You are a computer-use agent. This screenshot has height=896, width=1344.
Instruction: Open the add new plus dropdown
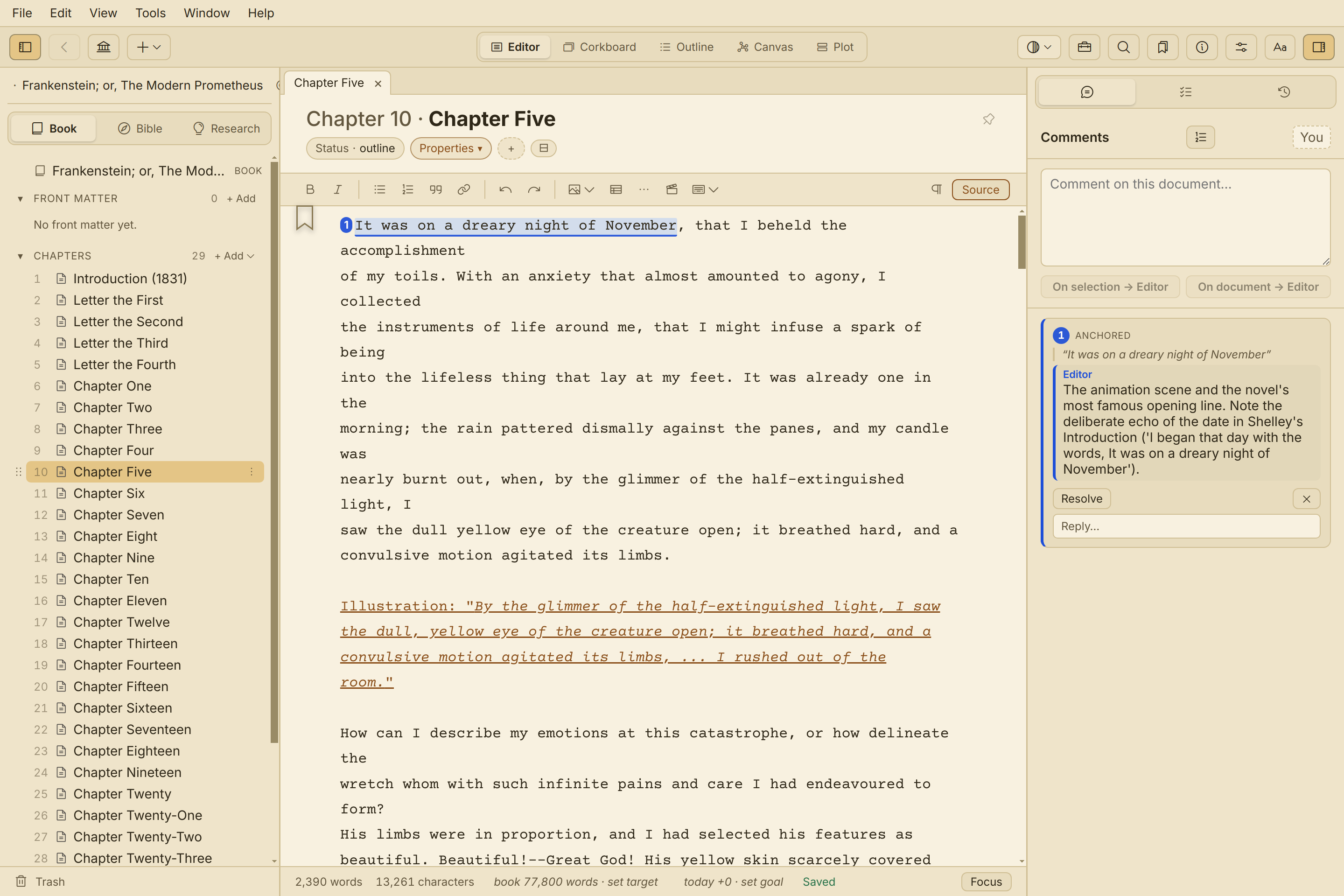tap(148, 47)
